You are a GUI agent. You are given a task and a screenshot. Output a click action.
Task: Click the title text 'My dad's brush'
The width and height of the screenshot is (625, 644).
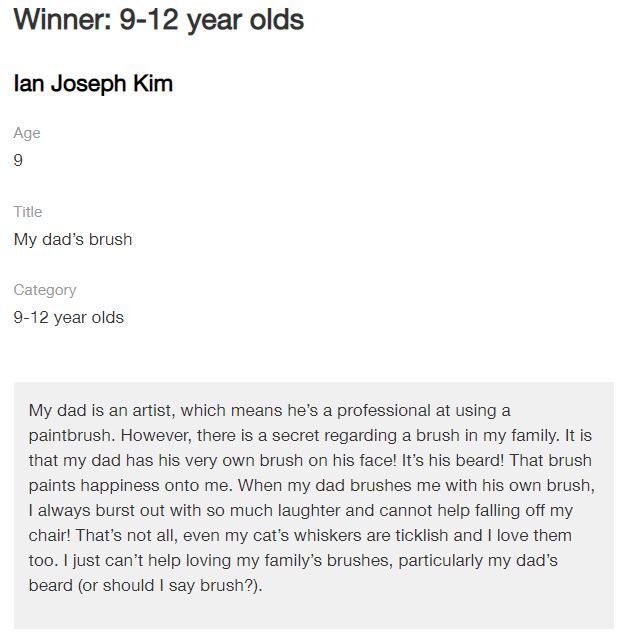[x=73, y=239]
